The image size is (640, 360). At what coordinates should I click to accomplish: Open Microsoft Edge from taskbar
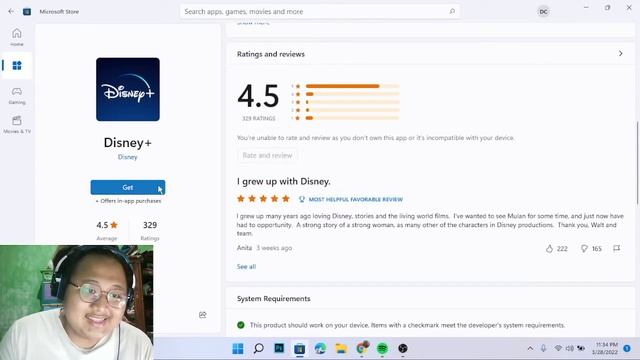[320, 349]
